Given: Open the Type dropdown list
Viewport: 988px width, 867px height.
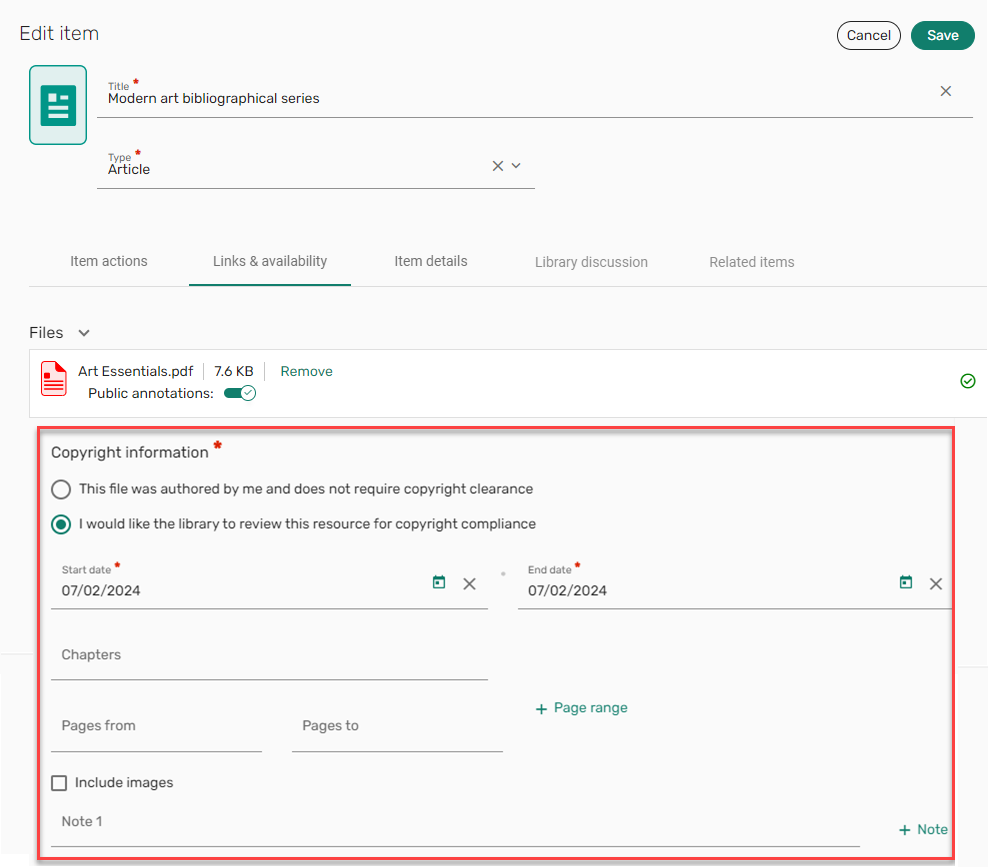Looking at the screenshot, I should coord(516,166).
